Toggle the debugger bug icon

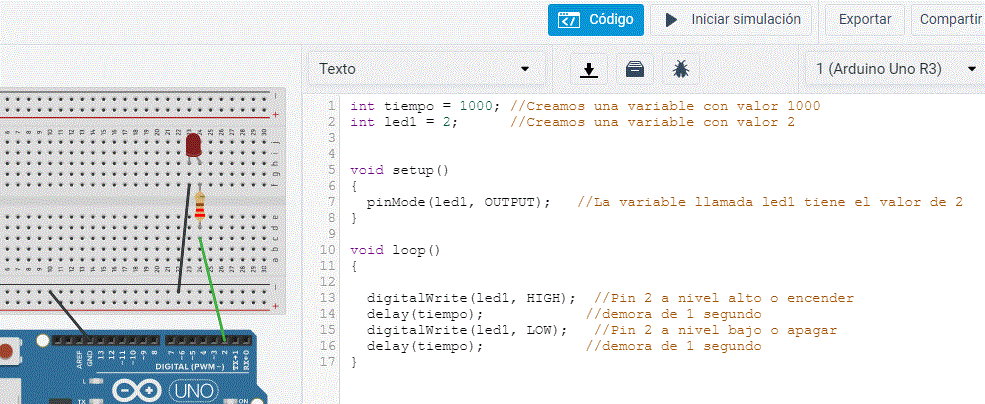(x=680, y=69)
